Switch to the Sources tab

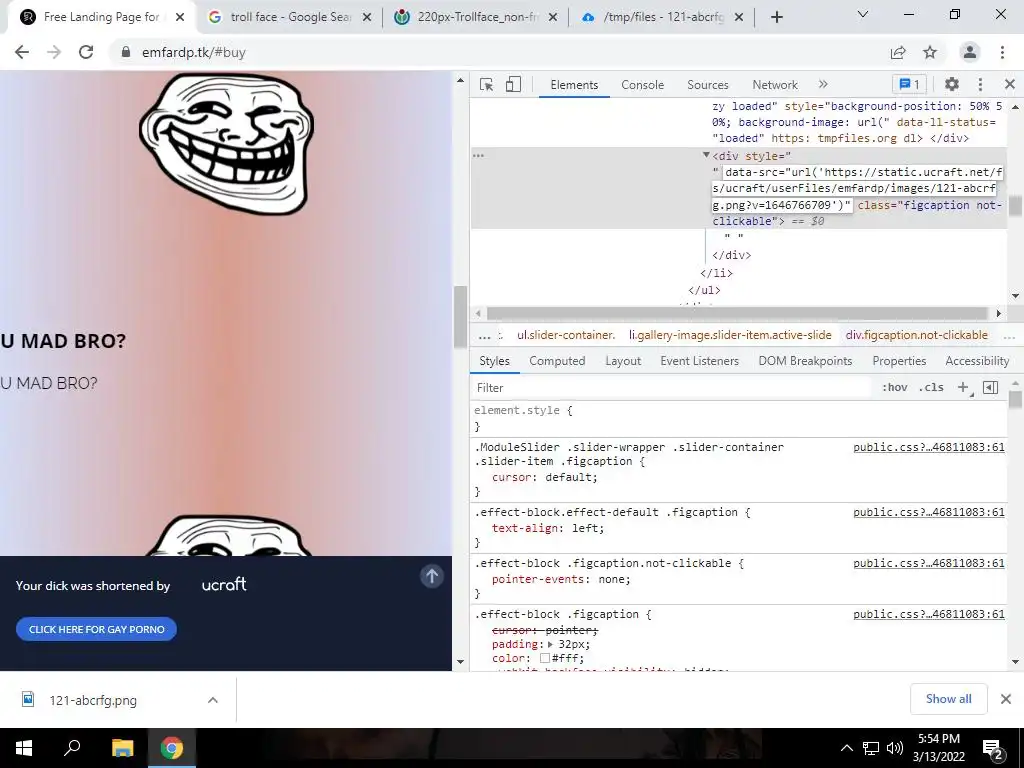(x=707, y=85)
